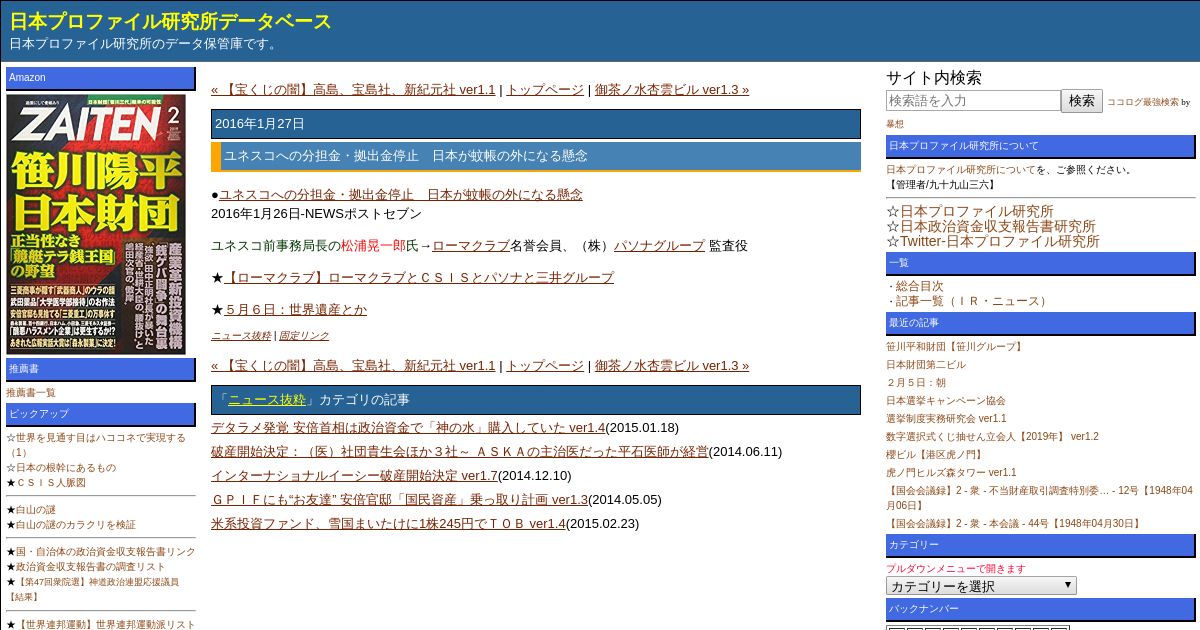Open recent post 櫻ビル【港区虎ノ門】
Screen dimensions: 1200x630
pos(935,454)
